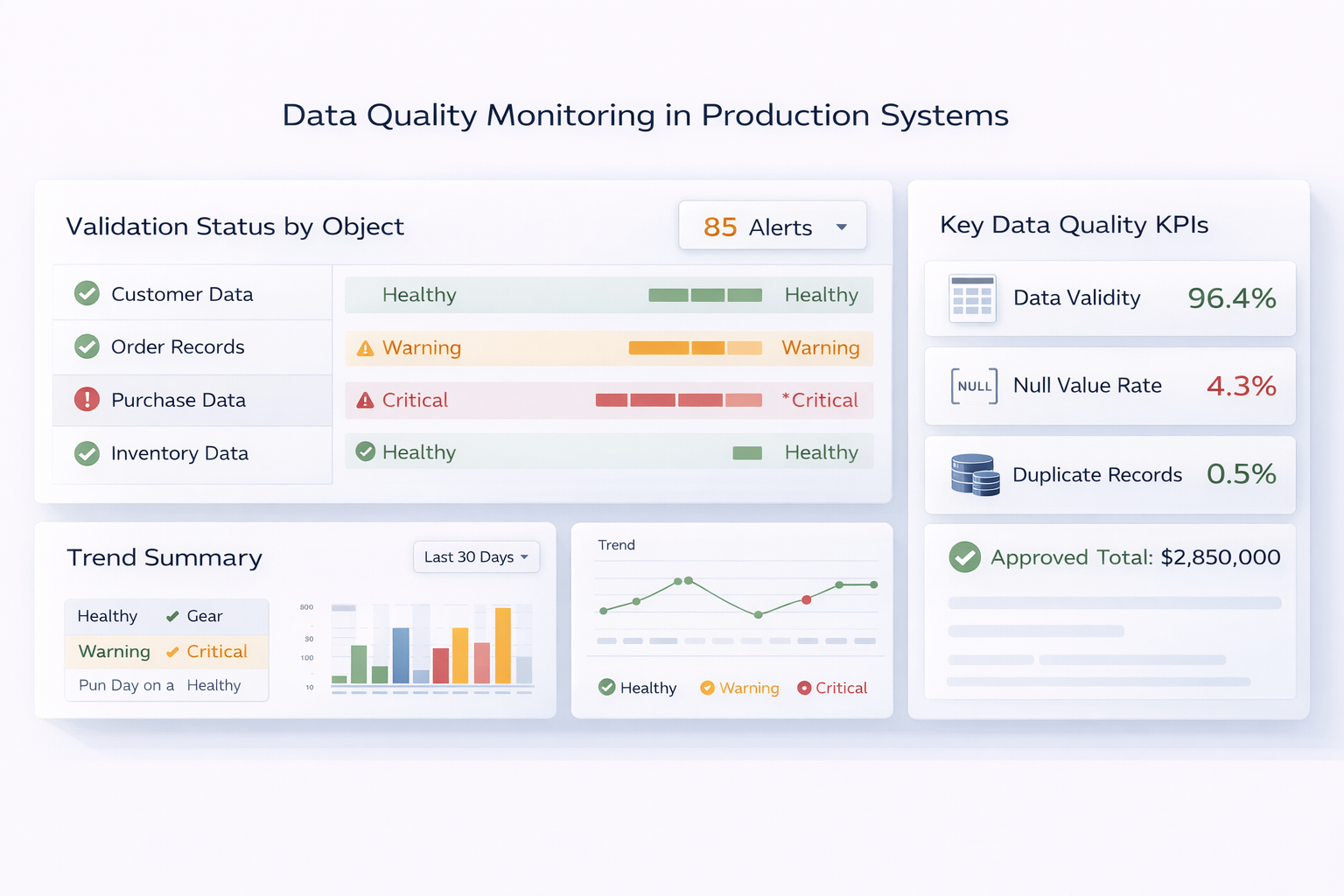Toggle the Critical legend item in Trend chart
The image size is (1344, 896).
[832, 688]
